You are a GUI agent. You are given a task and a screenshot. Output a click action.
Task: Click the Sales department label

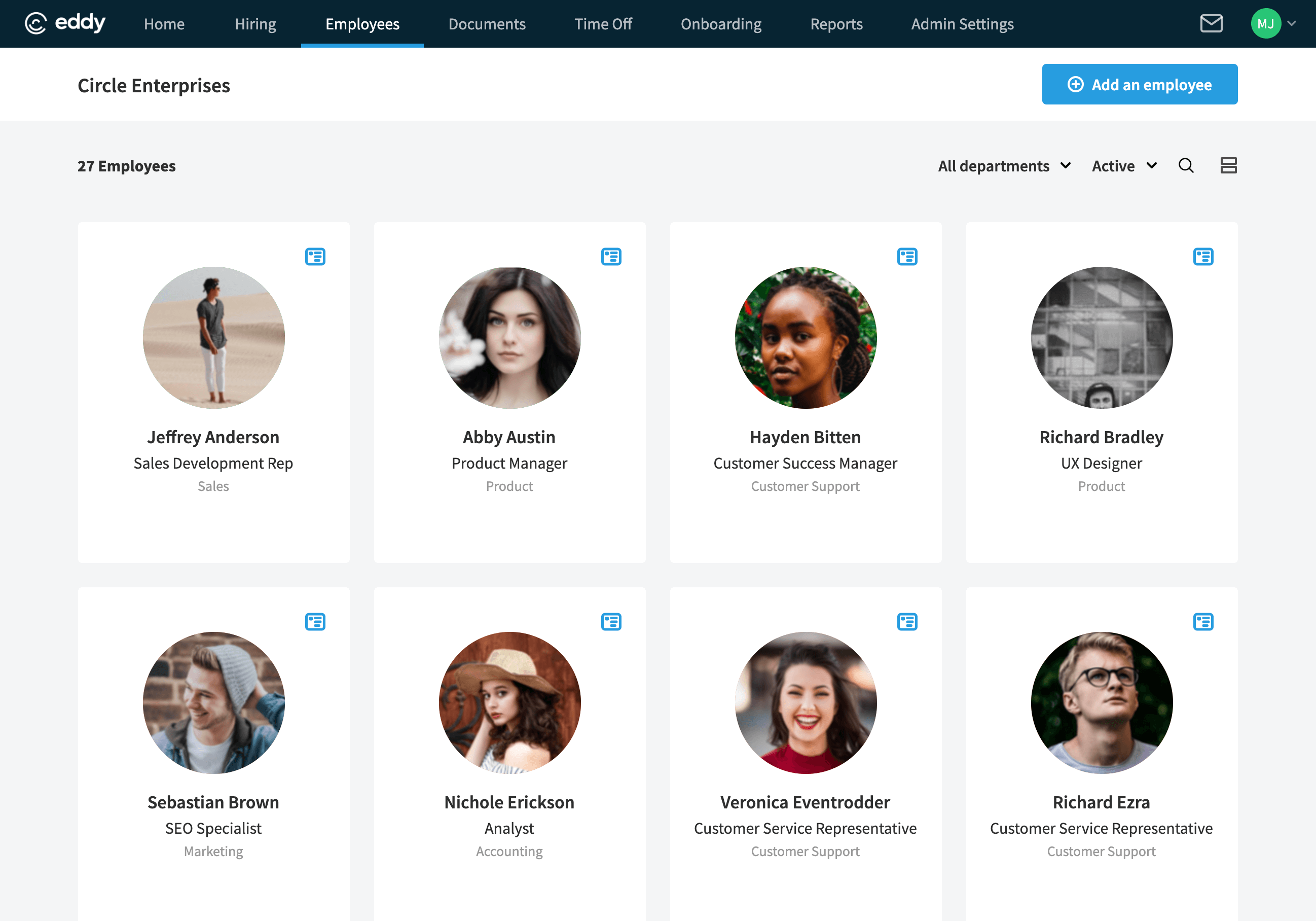click(x=213, y=486)
